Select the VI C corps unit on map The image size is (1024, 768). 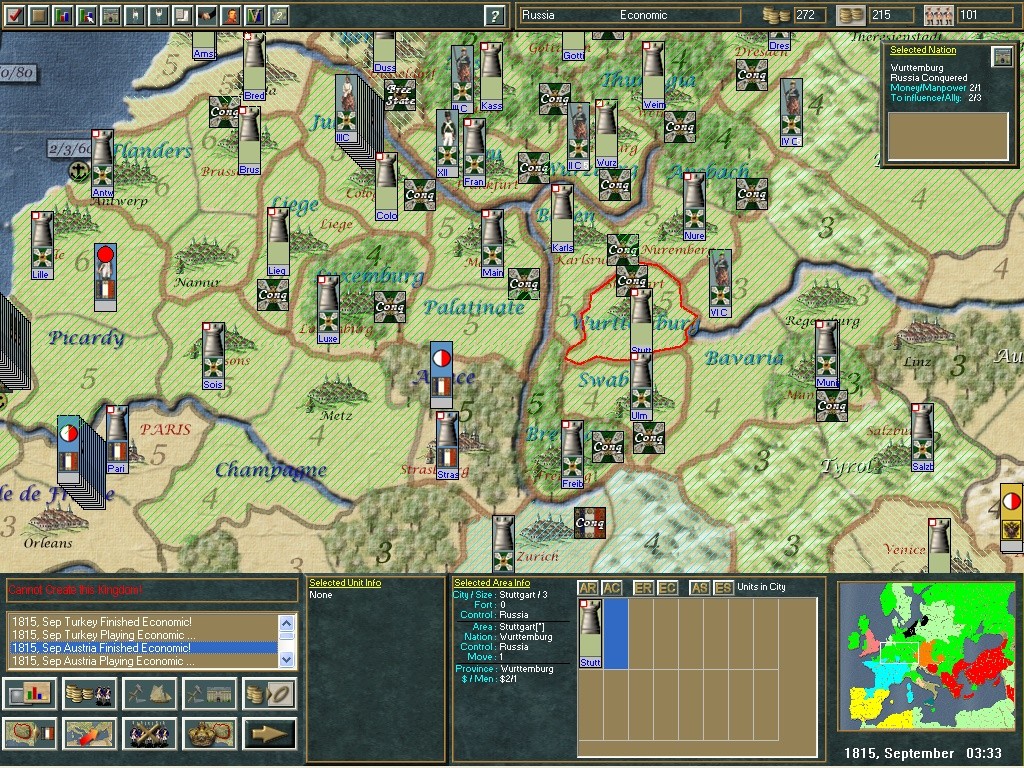pyautogui.click(x=720, y=283)
